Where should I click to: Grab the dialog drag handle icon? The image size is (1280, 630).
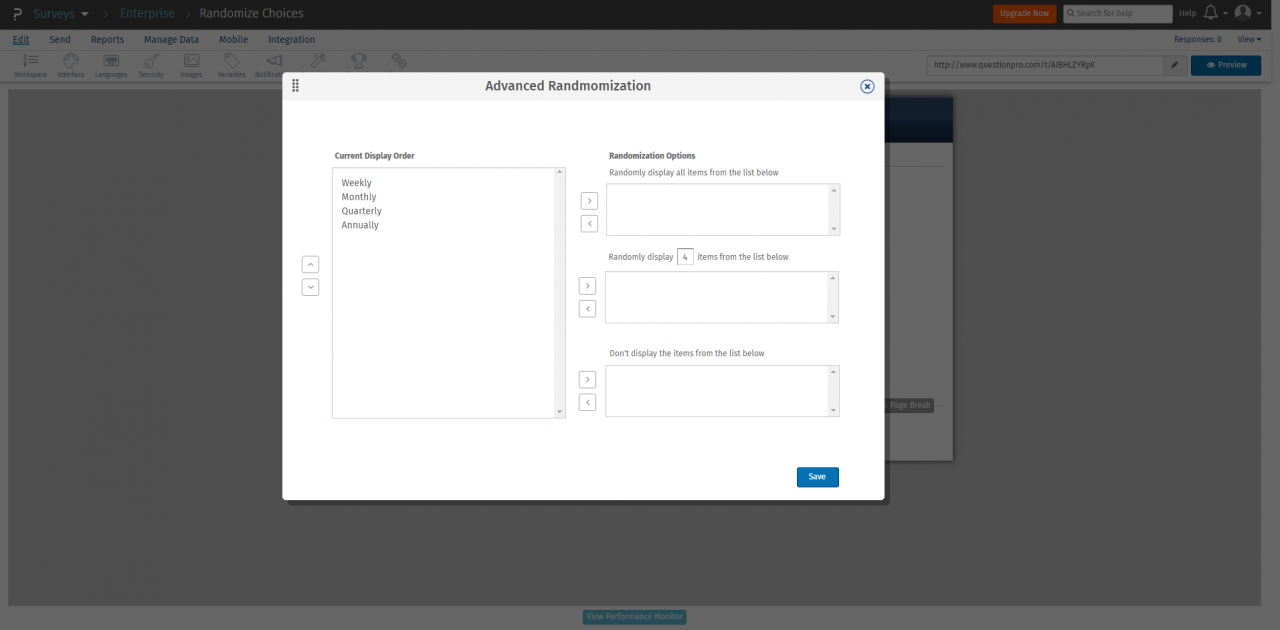295,86
